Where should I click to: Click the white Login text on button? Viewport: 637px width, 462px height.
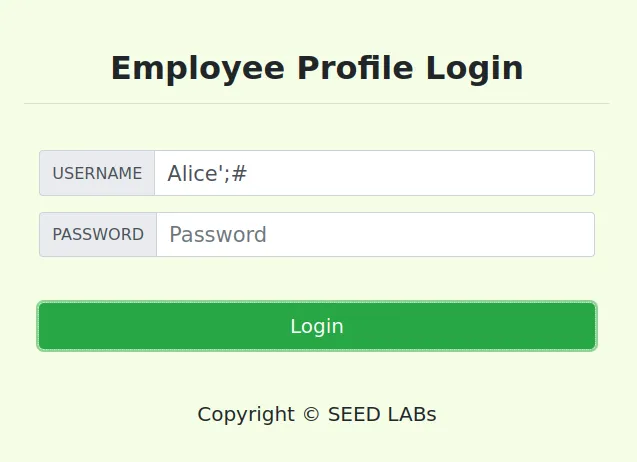coord(317,326)
